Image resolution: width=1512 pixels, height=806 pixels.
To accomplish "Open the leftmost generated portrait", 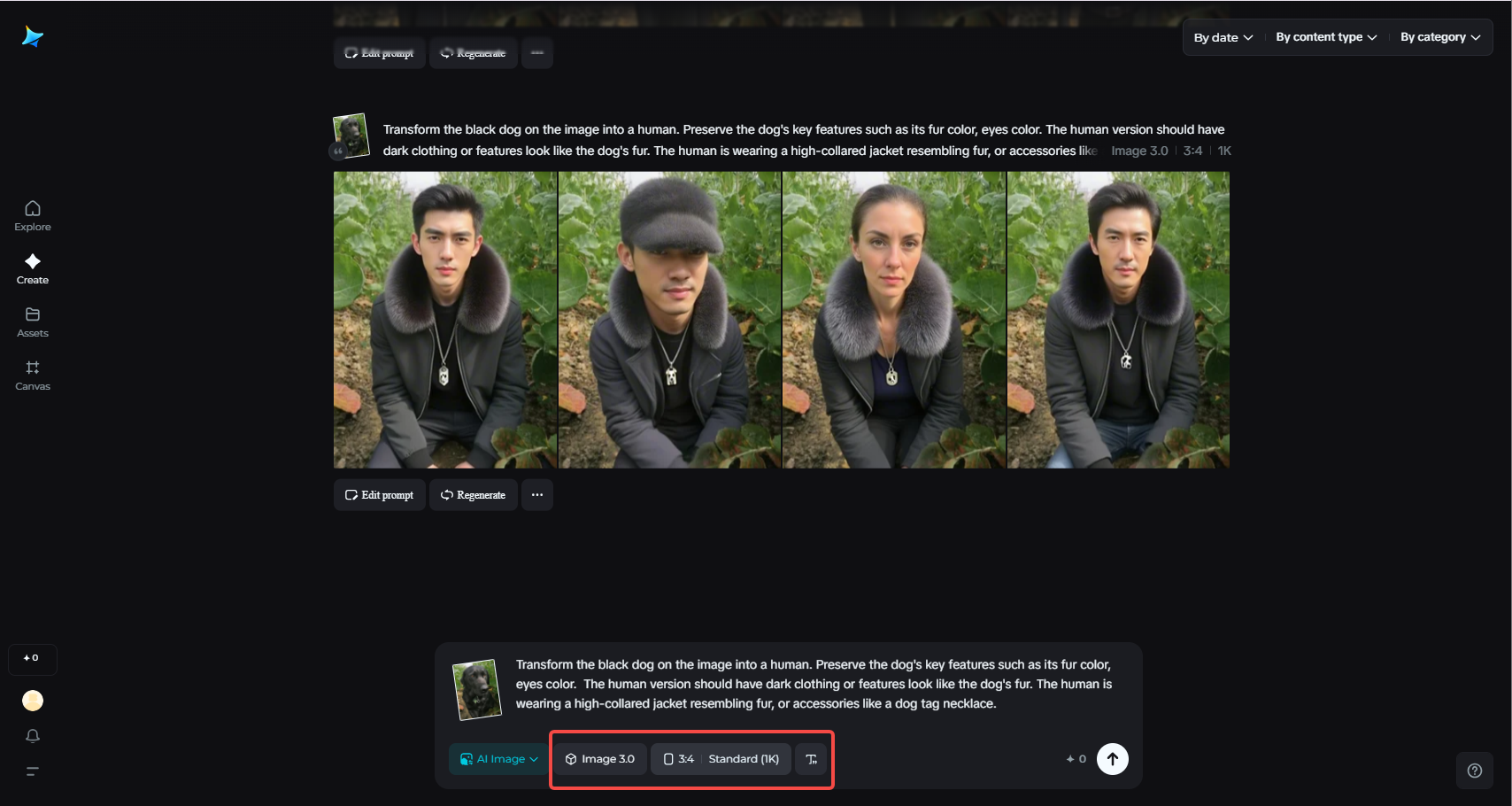I will pos(445,320).
